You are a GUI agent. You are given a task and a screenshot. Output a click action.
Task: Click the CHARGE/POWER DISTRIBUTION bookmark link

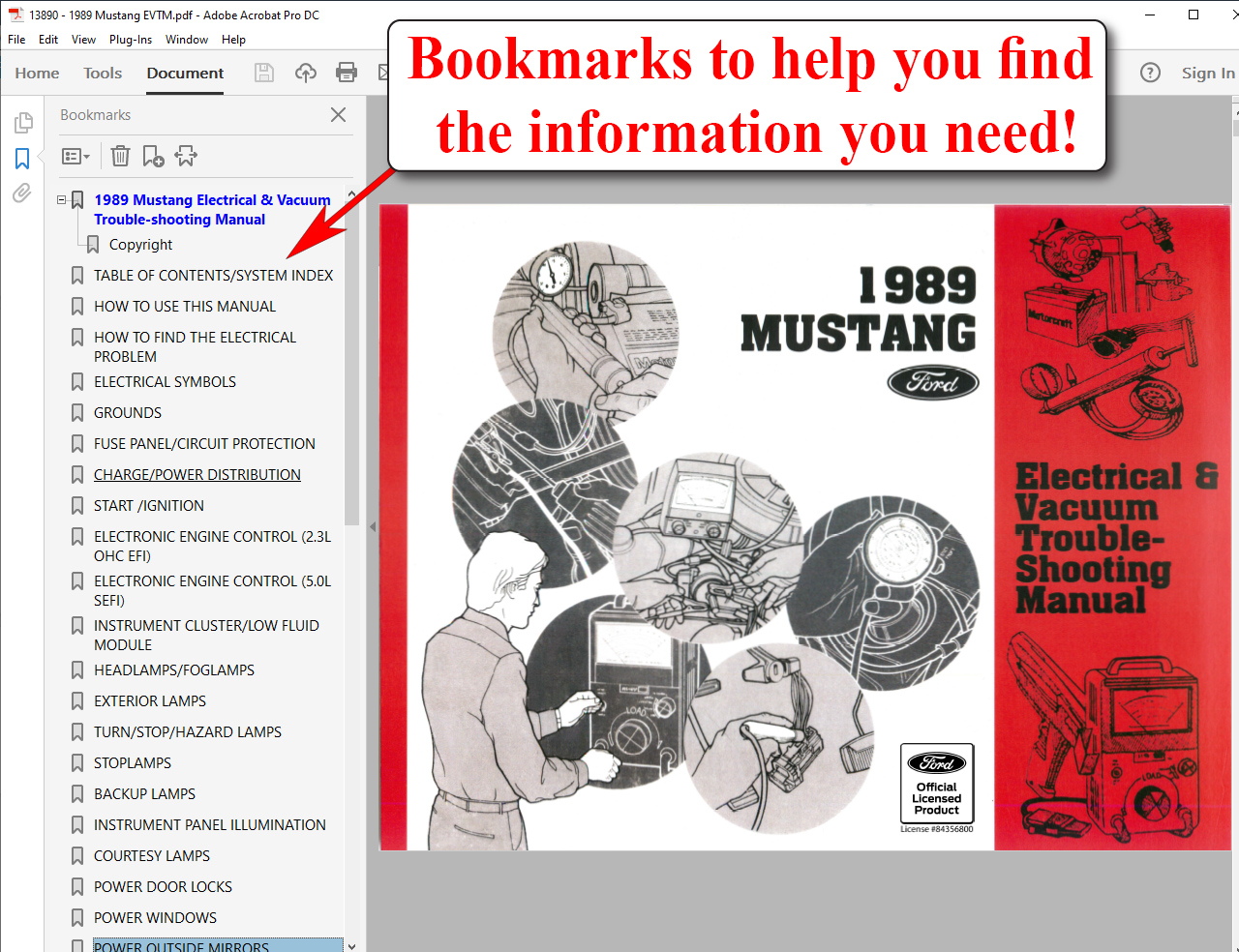[x=197, y=475]
